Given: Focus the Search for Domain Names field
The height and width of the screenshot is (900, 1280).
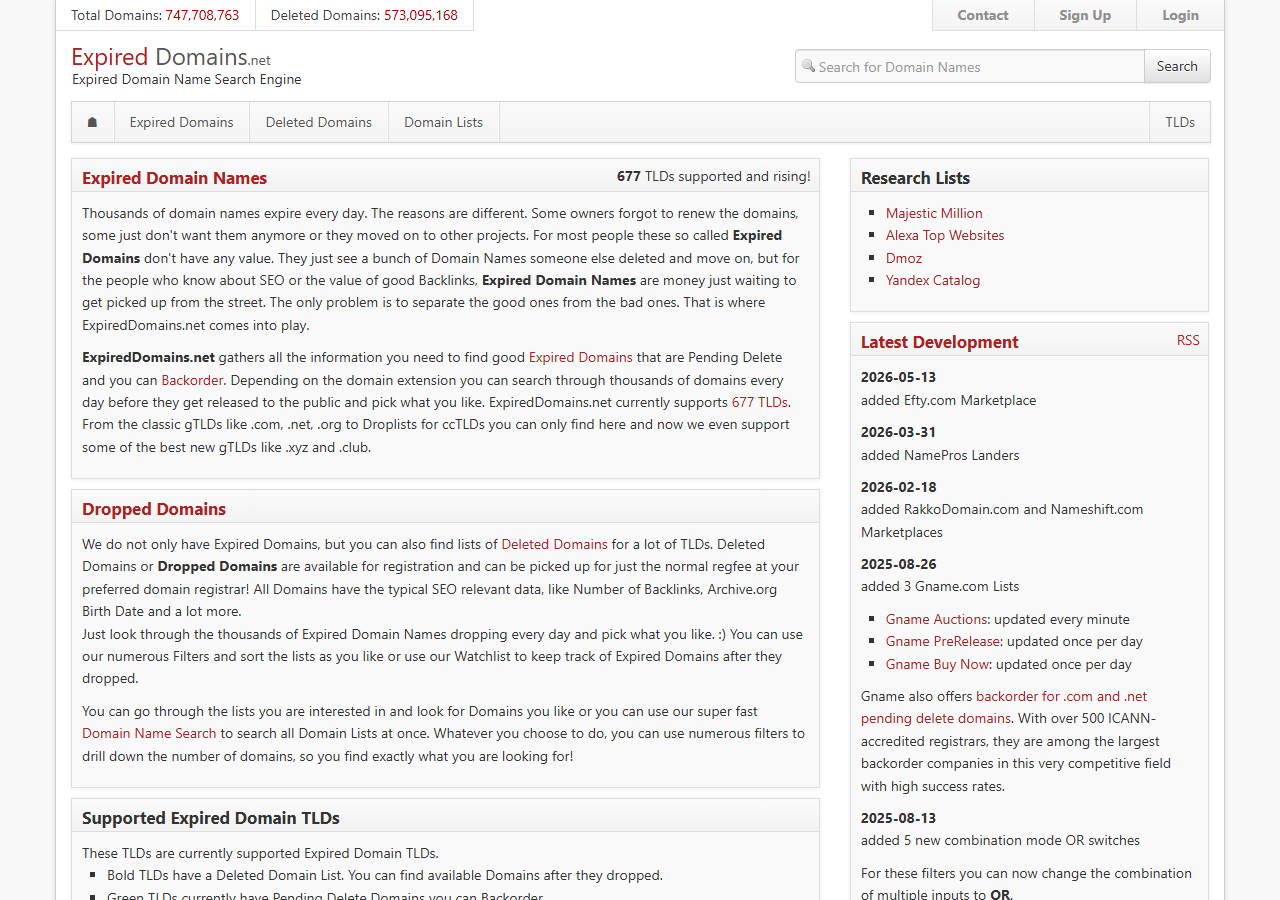Looking at the screenshot, I should pyautogui.click(x=970, y=66).
